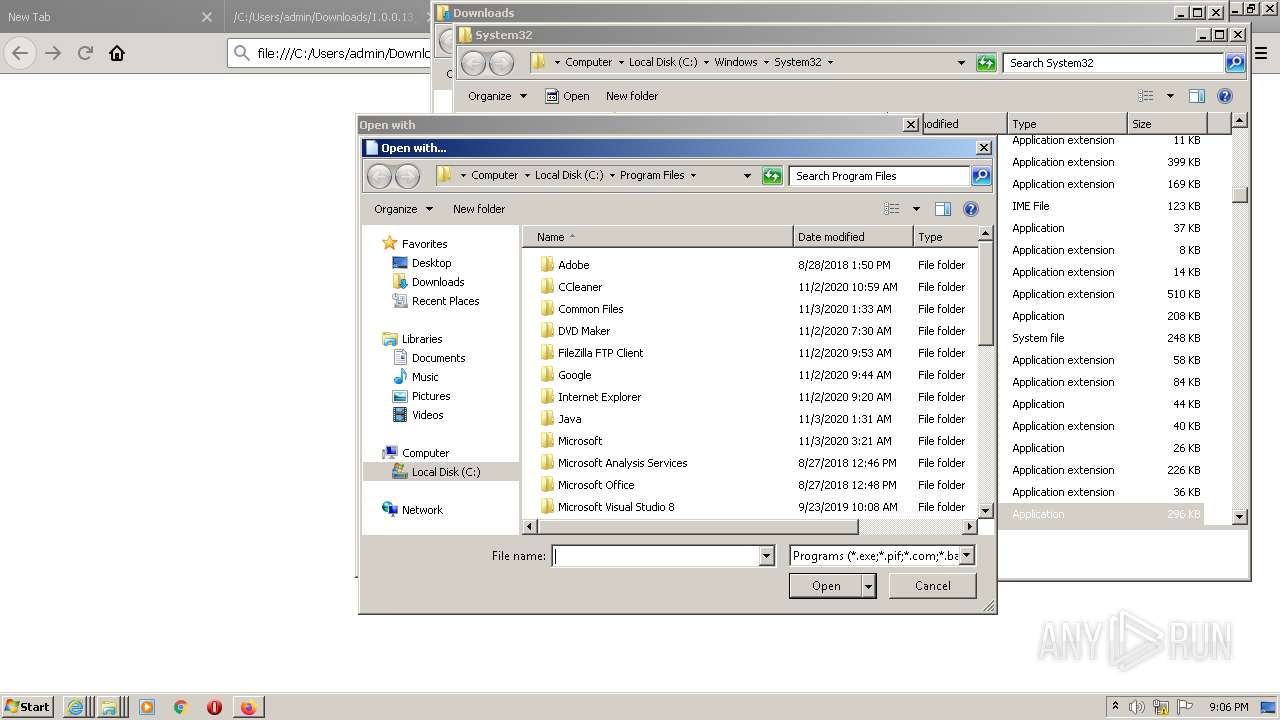Screen dimensions: 1280x720
Task: Expand the System32 address bar history dropdown
Action: pyautogui.click(x=961, y=63)
